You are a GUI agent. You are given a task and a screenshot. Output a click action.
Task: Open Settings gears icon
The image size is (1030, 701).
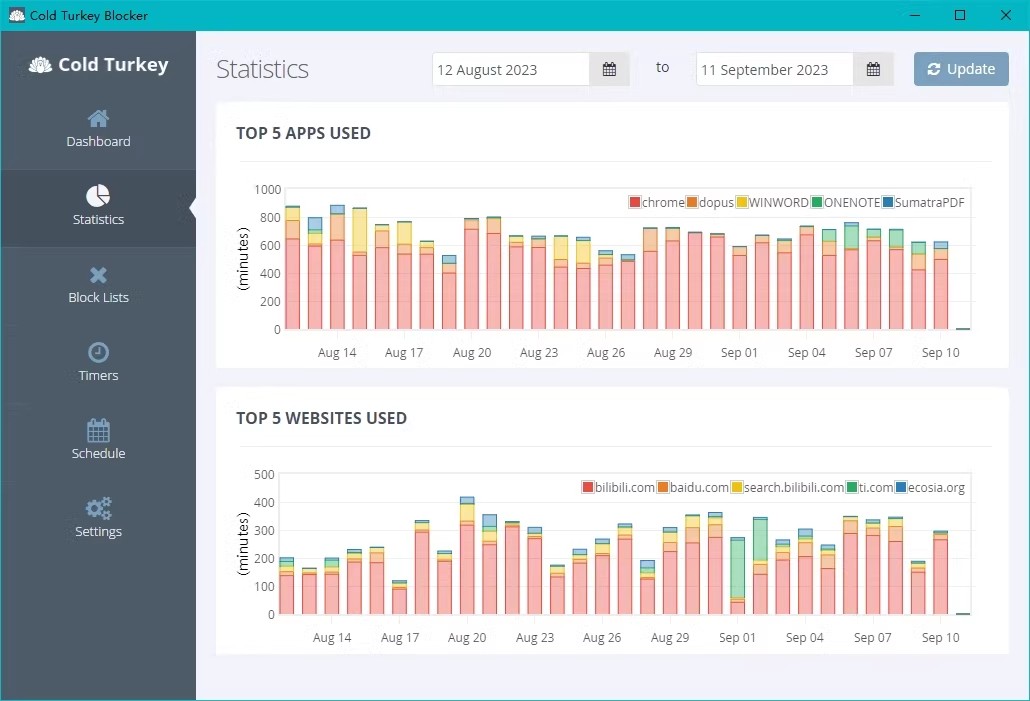pos(98,508)
